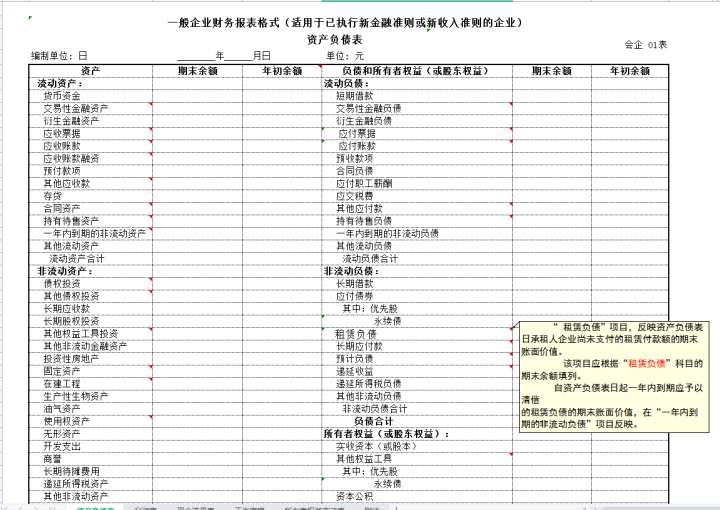The height and width of the screenshot is (510, 720).
Task: Select the 应付票据 cell
Action: (417, 134)
